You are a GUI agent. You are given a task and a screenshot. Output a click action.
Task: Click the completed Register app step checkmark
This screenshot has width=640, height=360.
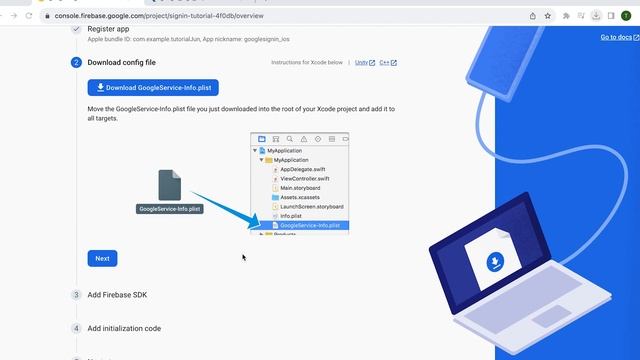click(x=76, y=29)
